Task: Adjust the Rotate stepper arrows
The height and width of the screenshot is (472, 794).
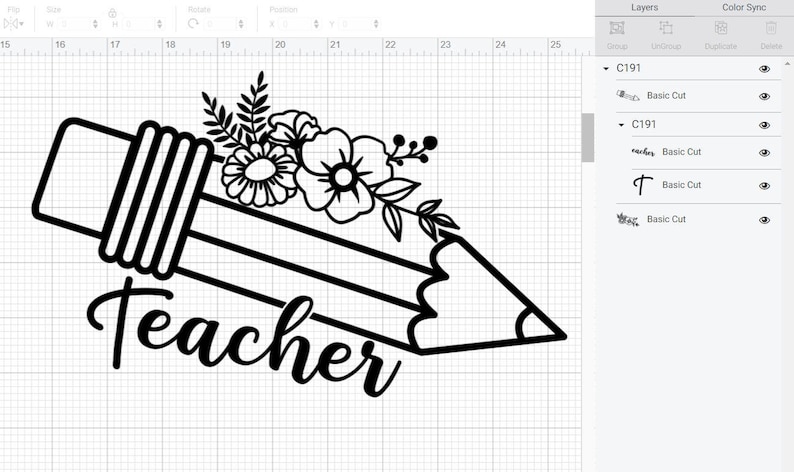Action: click(x=241, y=24)
